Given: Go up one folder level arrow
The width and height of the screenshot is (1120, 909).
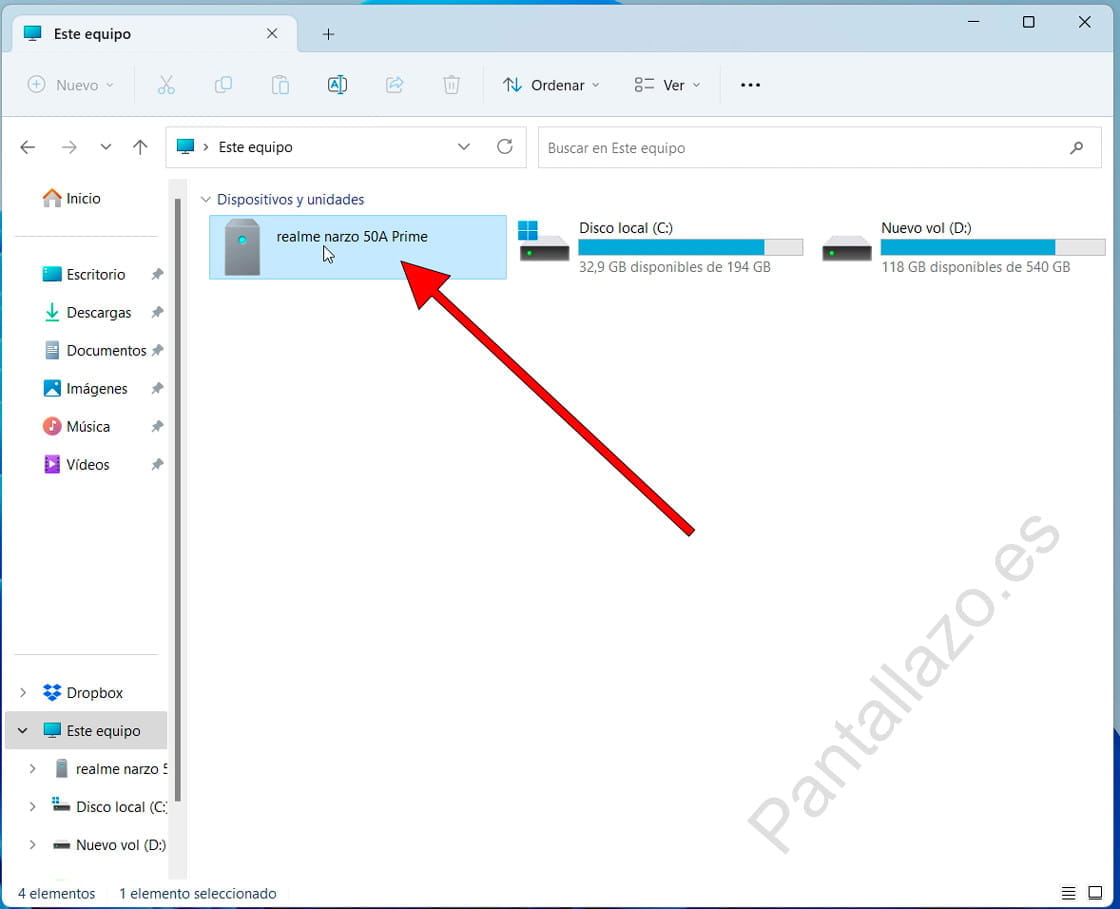Looking at the screenshot, I should pos(140,147).
